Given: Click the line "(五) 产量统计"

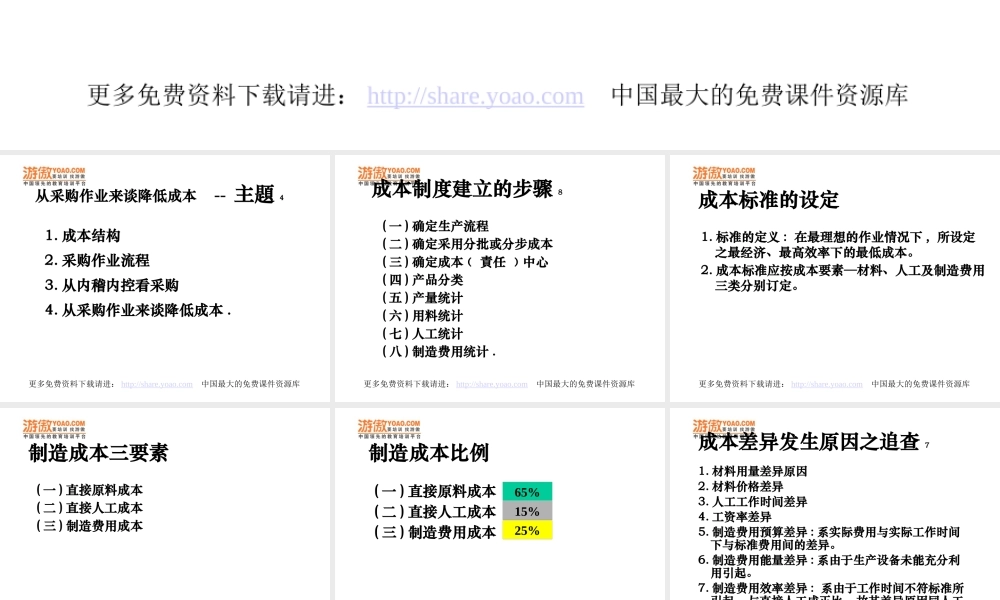Looking at the screenshot, I should (423, 298).
